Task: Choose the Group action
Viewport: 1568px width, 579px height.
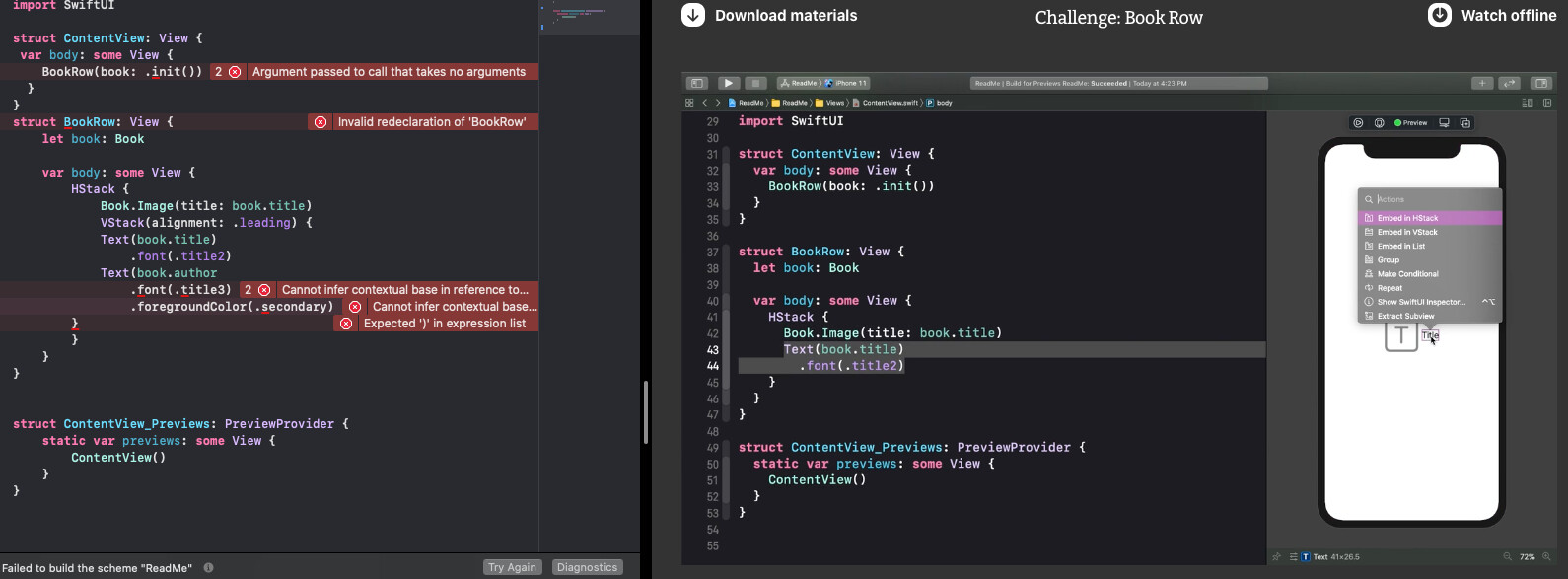Action: 1430,260
